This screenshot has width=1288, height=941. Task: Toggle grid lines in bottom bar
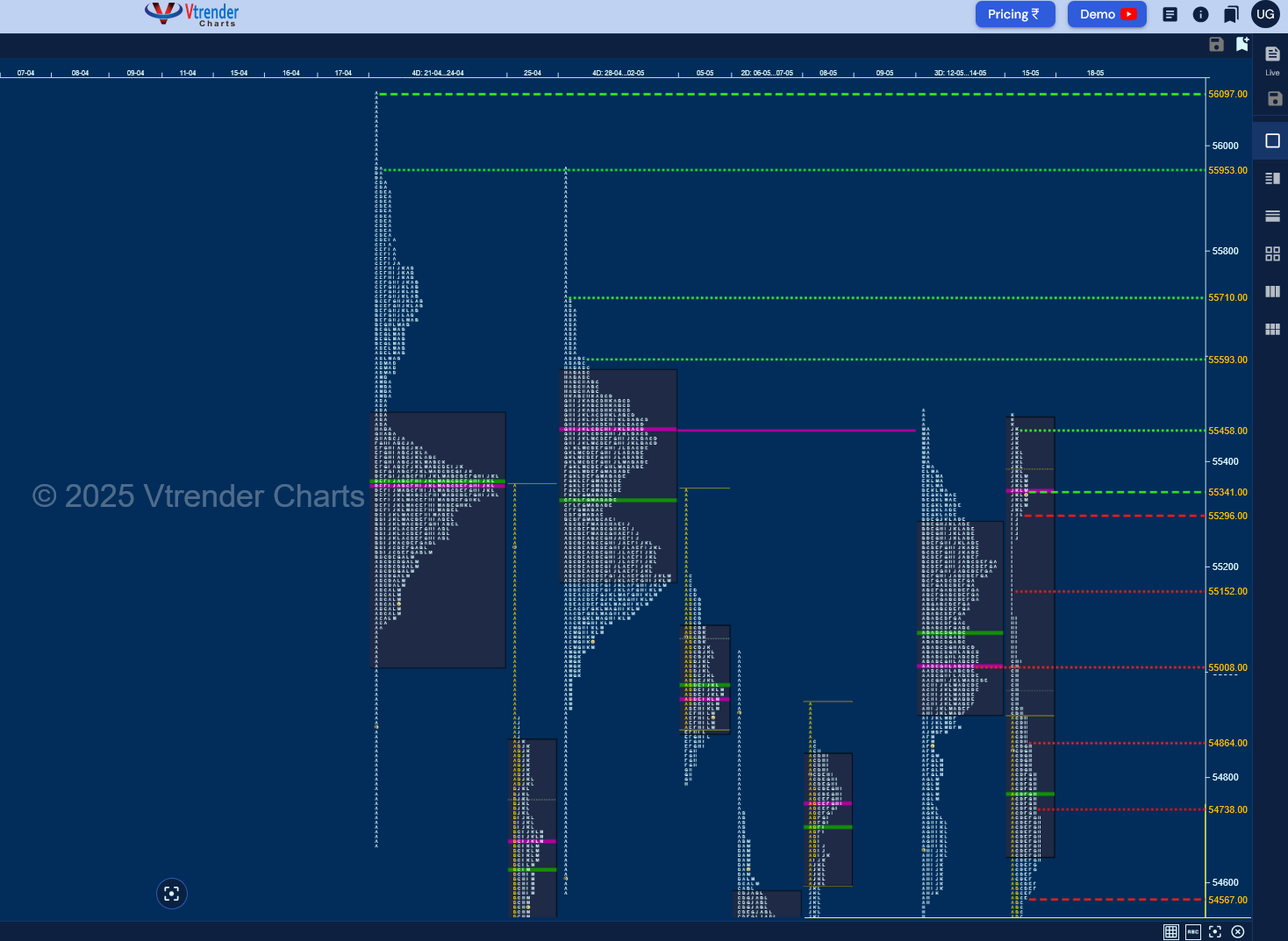click(1170, 931)
